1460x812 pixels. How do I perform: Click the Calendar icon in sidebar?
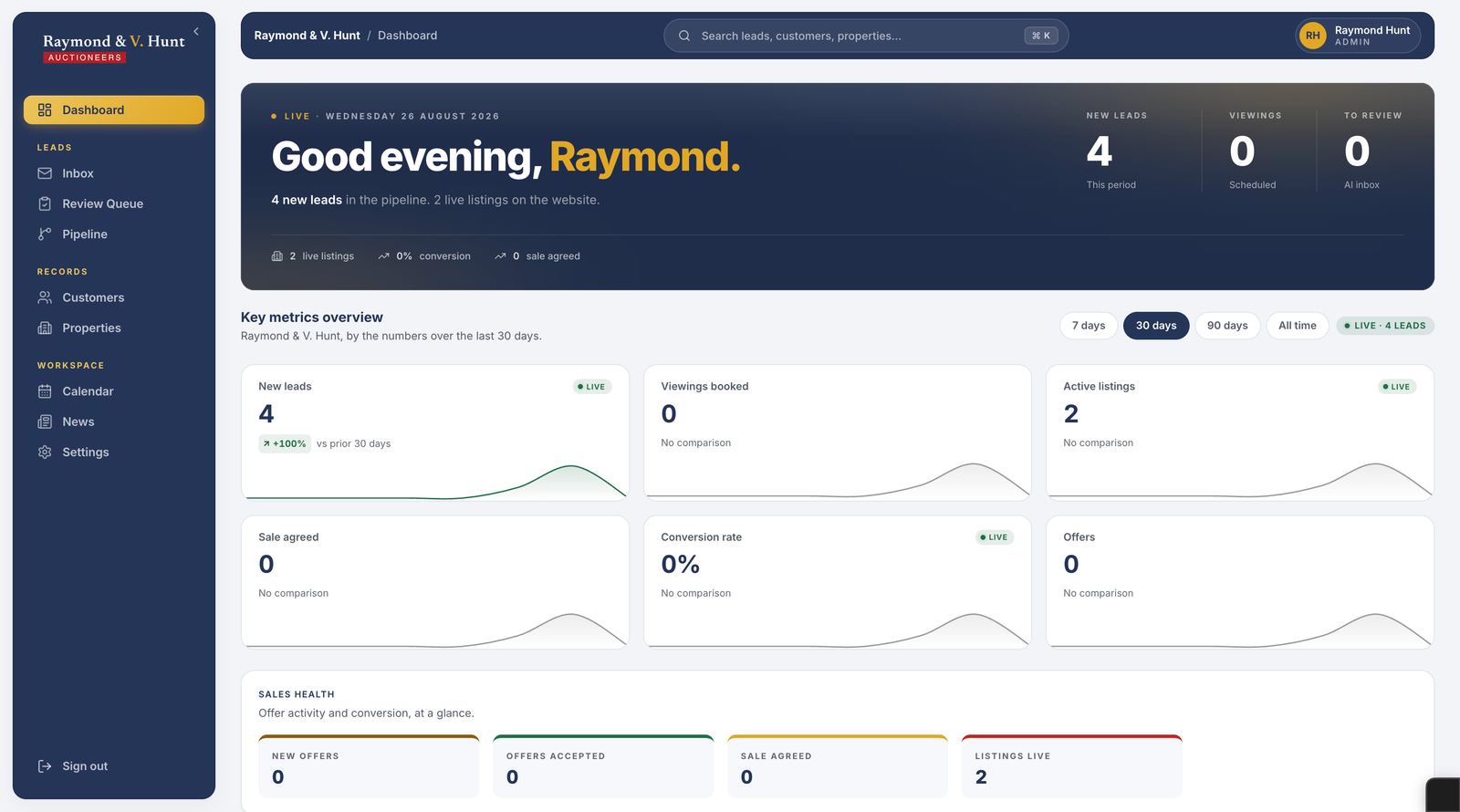coord(45,391)
